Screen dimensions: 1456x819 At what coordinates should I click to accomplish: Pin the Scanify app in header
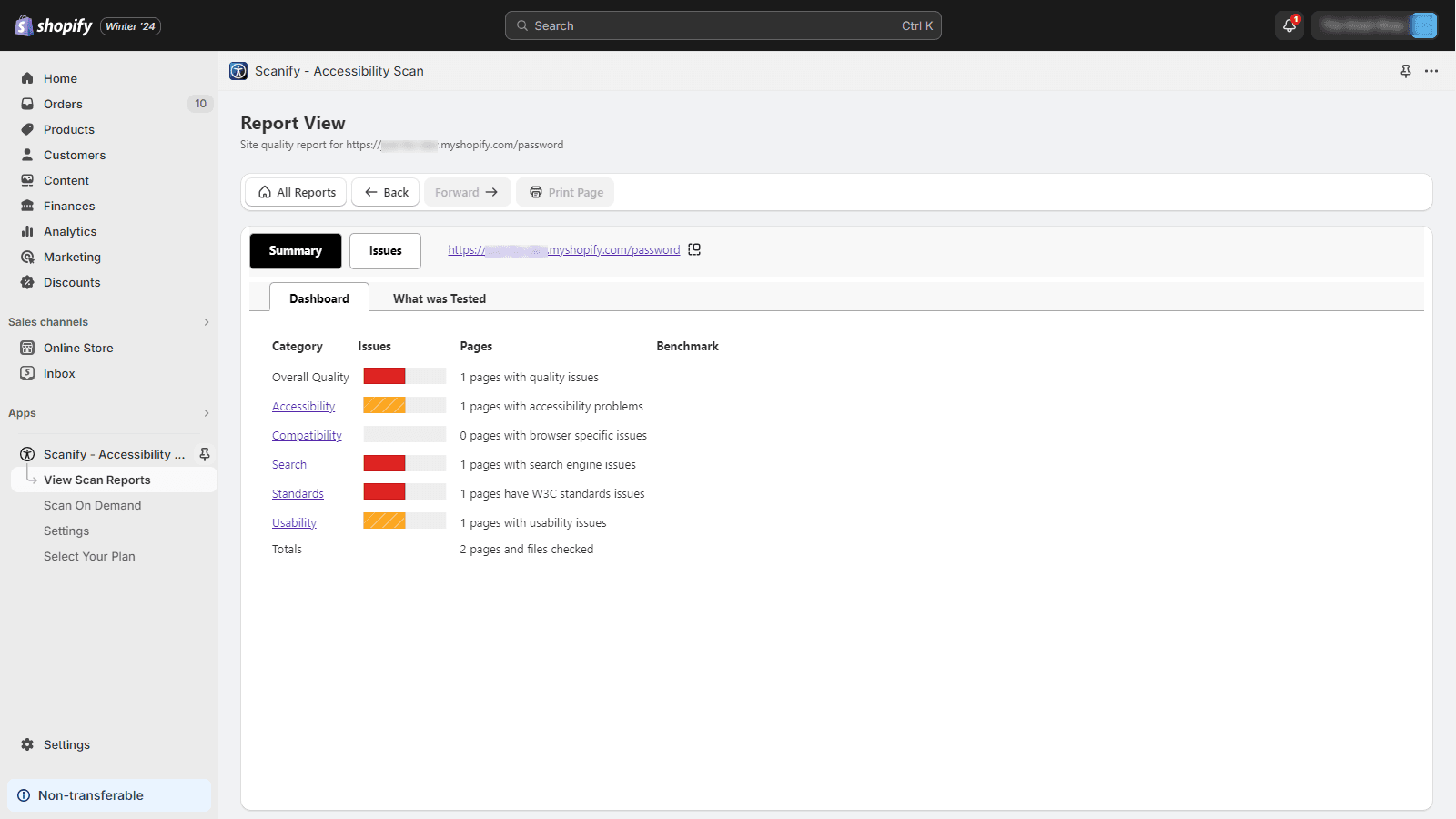(1405, 71)
